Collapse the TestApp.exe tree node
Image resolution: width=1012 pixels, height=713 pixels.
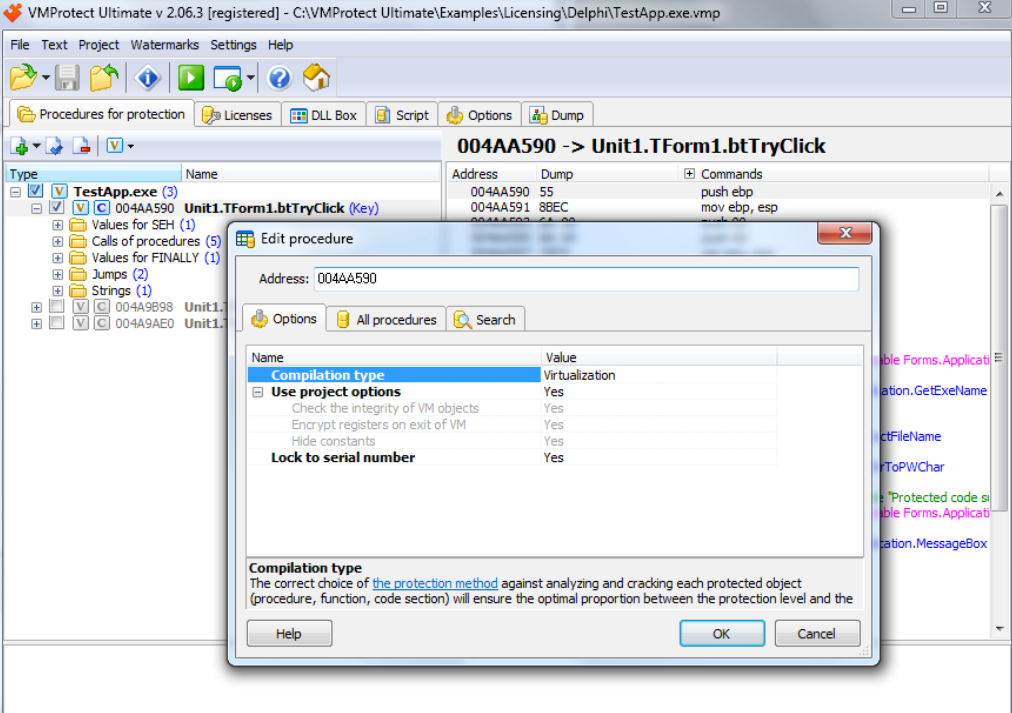[15, 192]
